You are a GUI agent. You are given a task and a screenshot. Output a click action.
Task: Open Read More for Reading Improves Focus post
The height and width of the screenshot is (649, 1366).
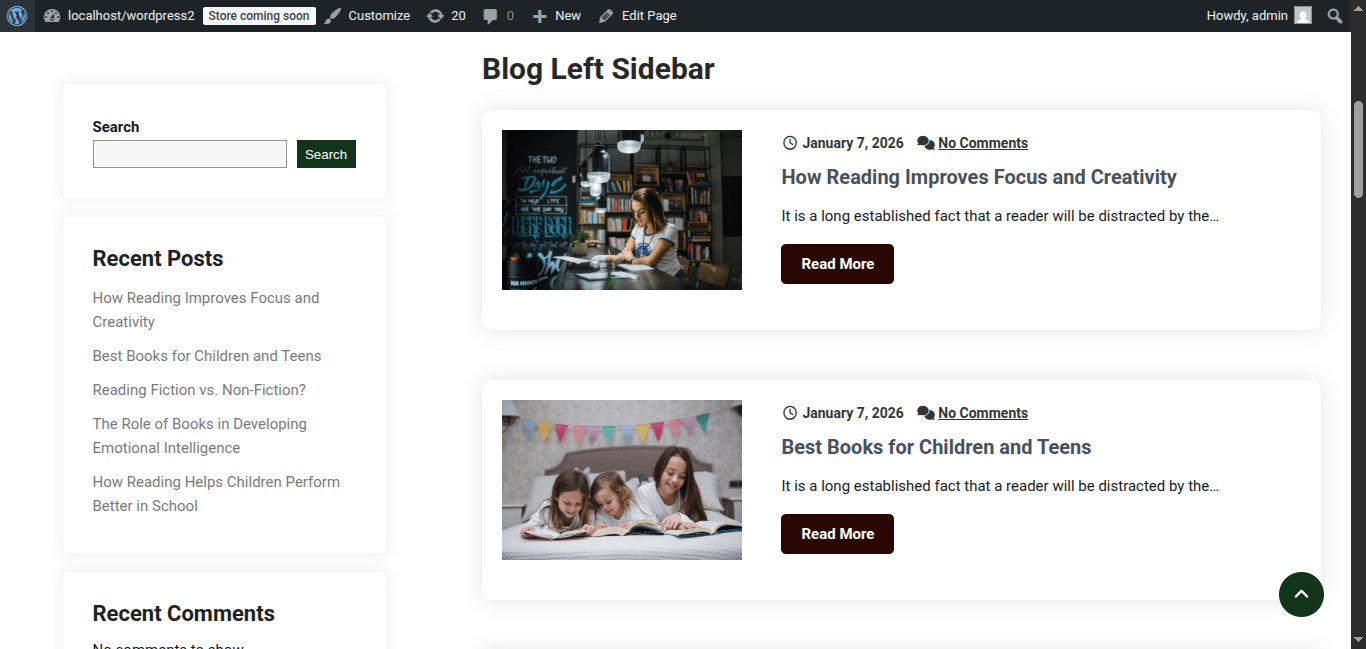pos(837,264)
